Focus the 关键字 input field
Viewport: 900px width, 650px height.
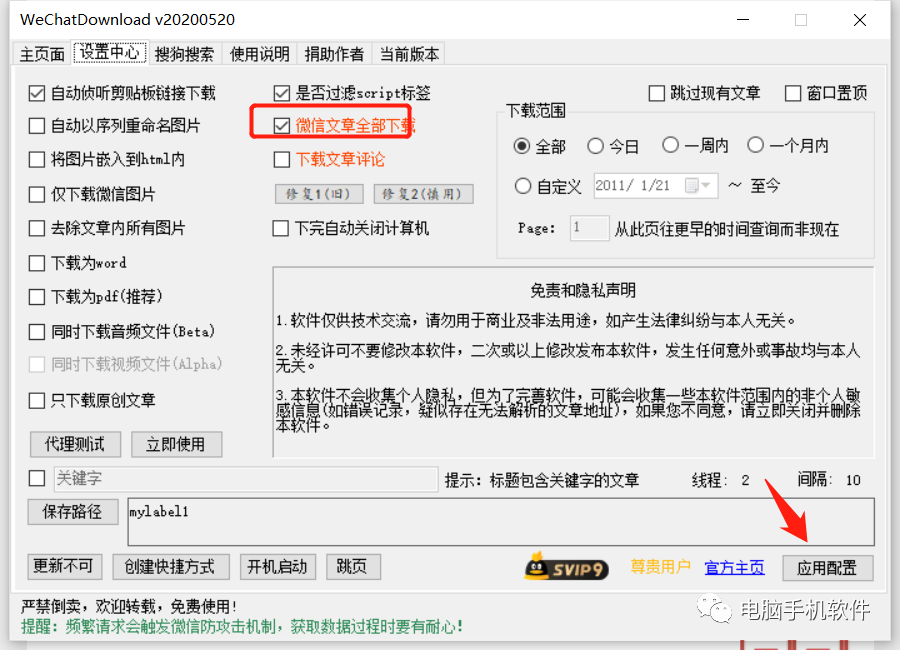point(246,478)
